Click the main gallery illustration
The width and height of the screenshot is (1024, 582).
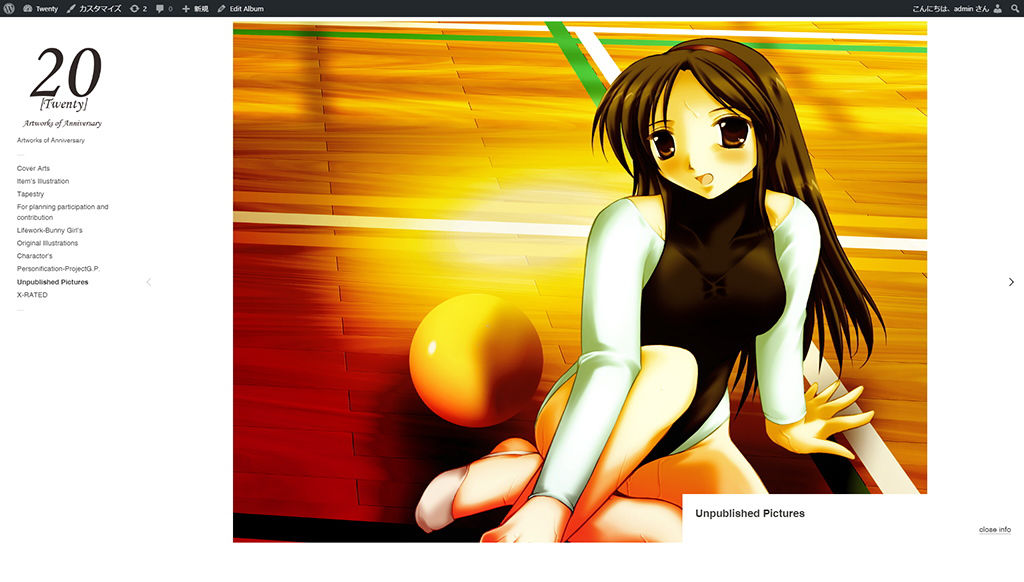pos(580,282)
